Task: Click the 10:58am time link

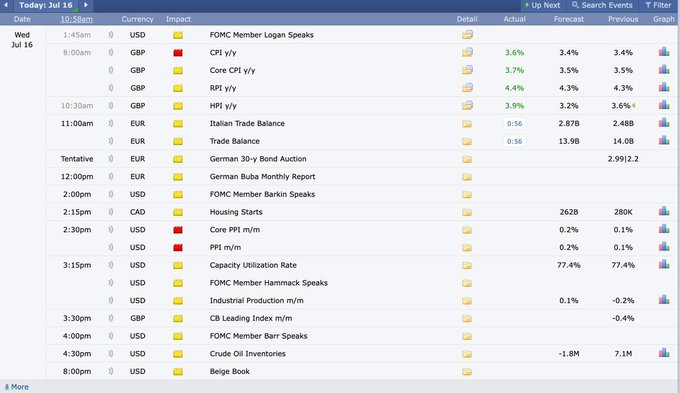Action: pyautogui.click(x=76, y=19)
